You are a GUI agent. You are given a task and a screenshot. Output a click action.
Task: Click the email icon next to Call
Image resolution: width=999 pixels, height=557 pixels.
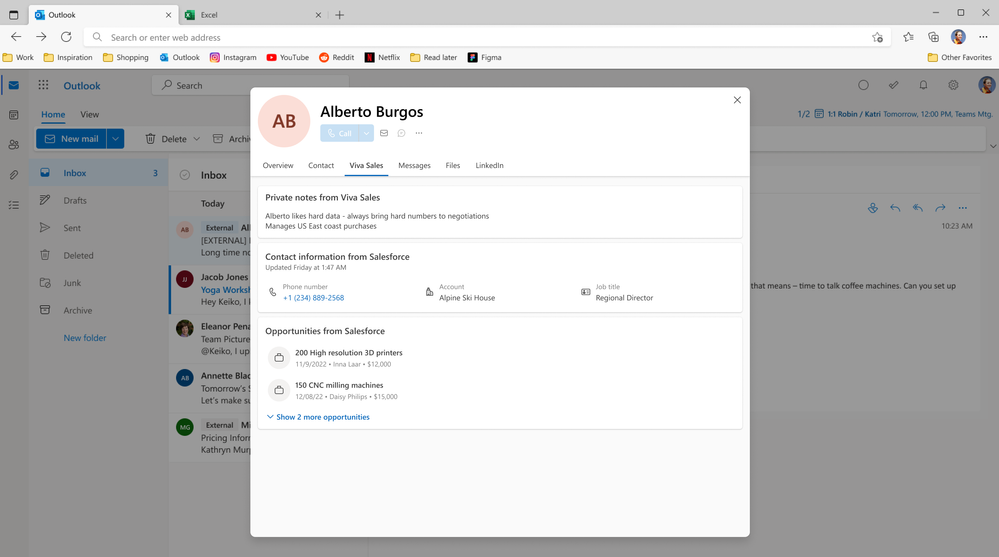(384, 133)
